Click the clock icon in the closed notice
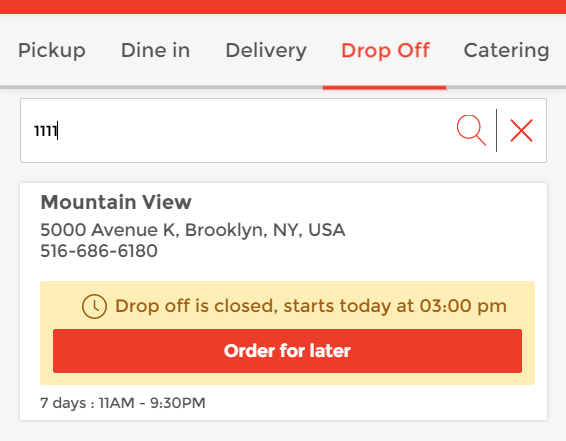This screenshot has width=566, height=441. tap(94, 306)
